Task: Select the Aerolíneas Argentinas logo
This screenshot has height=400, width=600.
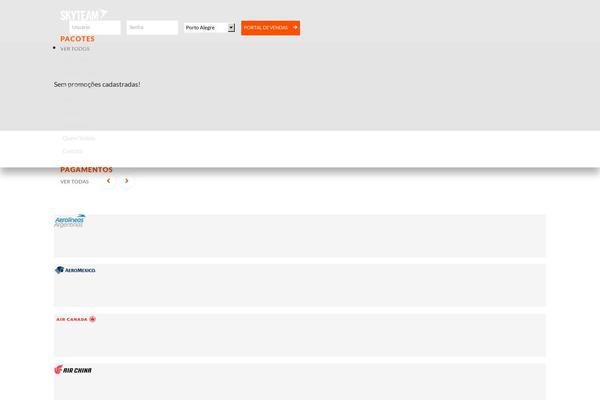Action: [x=70, y=221]
